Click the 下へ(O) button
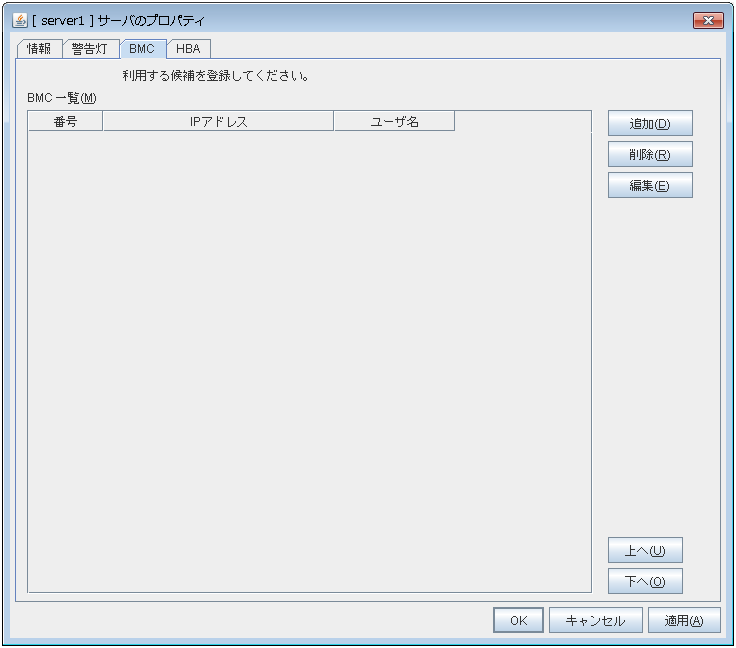 tap(645, 581)
